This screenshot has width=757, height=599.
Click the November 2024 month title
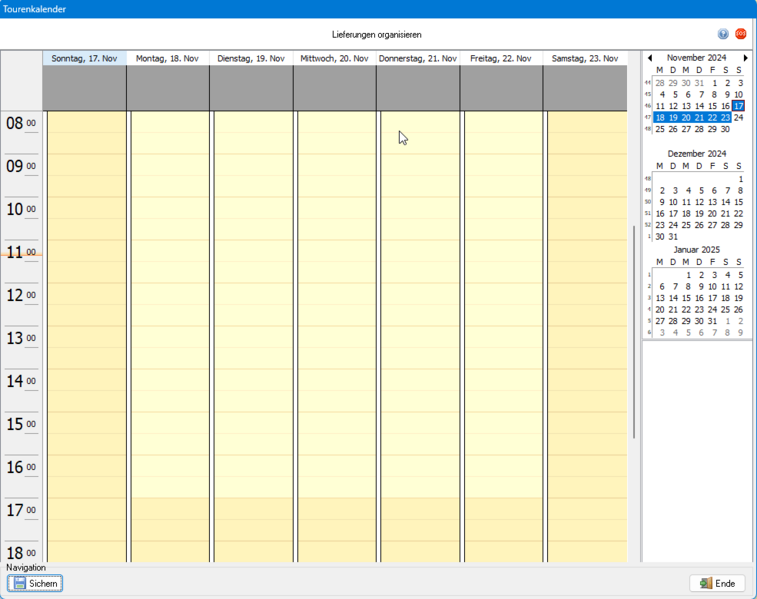696,58
